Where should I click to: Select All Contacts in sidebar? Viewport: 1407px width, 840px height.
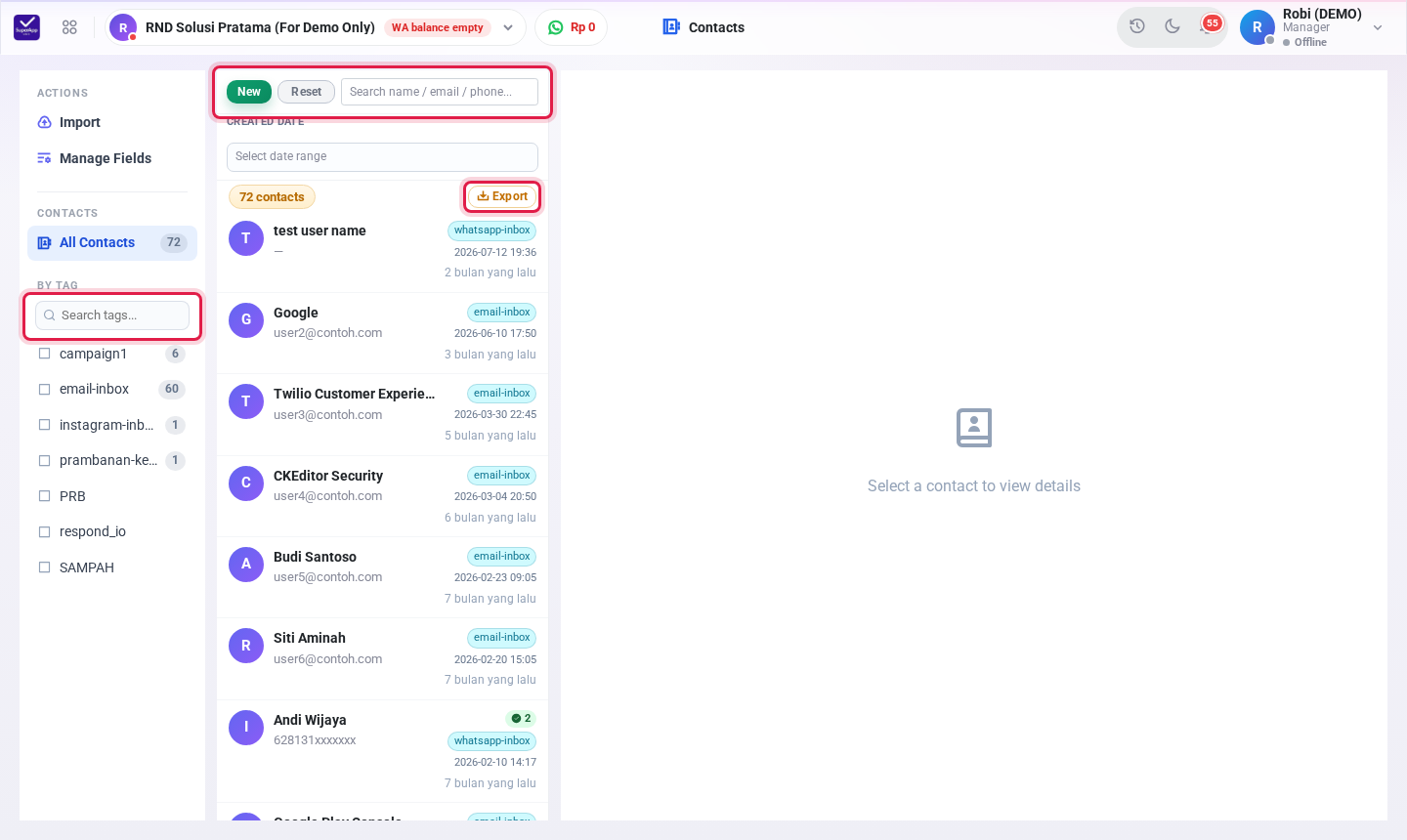[112, 242]
